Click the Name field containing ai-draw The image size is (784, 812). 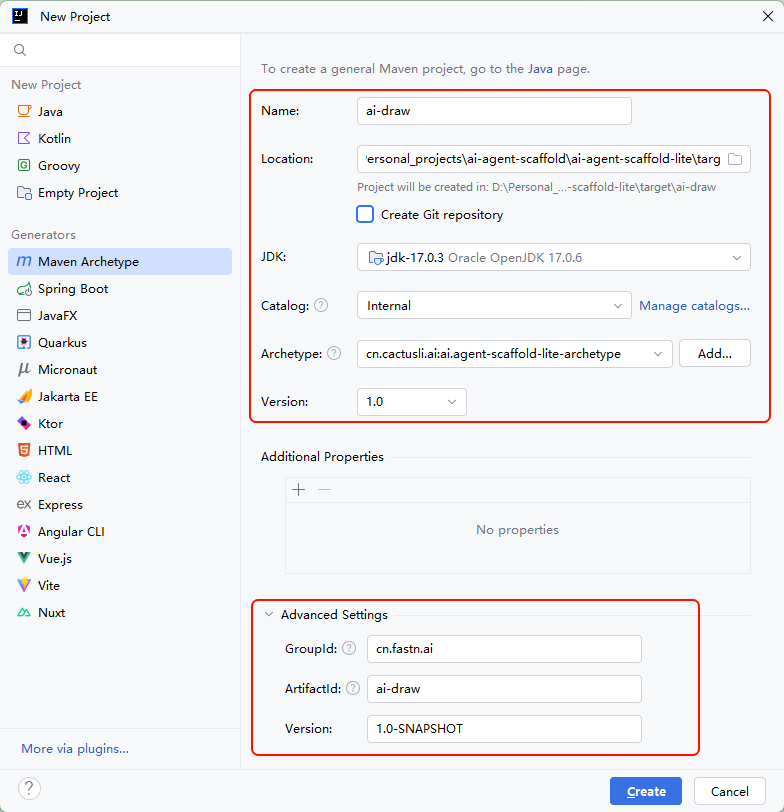[x=494, y=111]
